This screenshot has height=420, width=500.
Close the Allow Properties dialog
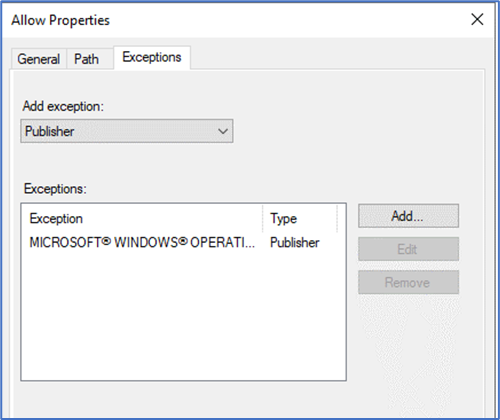(x=477, y=19)
